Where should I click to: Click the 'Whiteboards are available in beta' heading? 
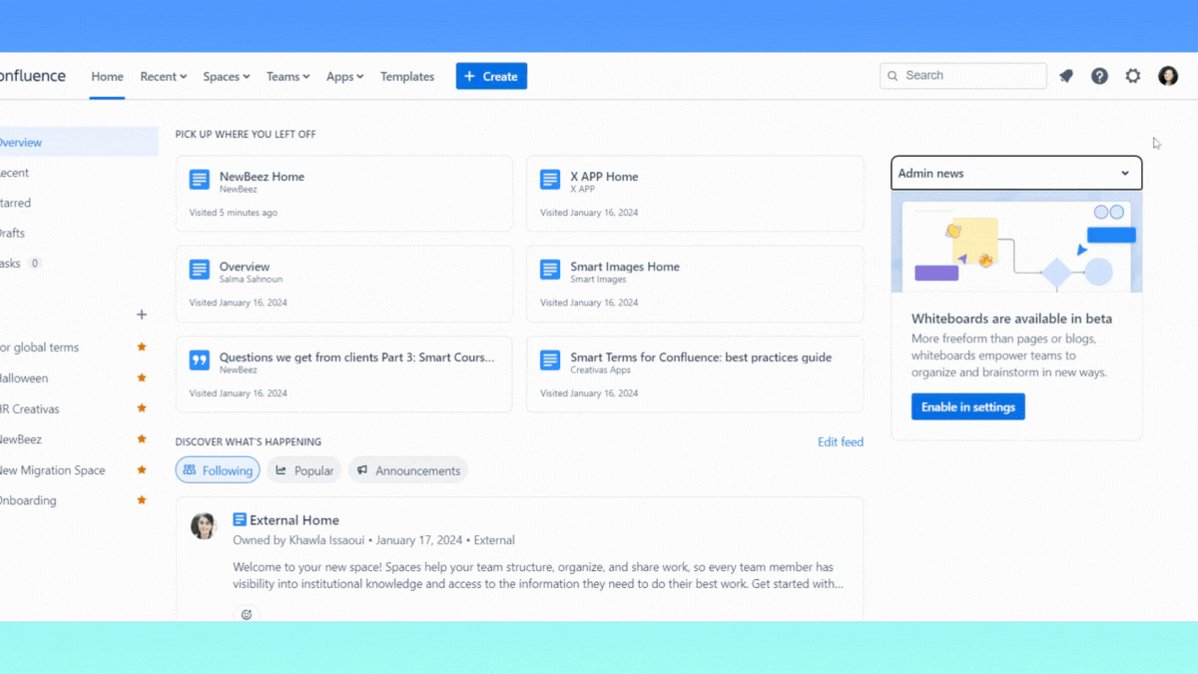1012,319
